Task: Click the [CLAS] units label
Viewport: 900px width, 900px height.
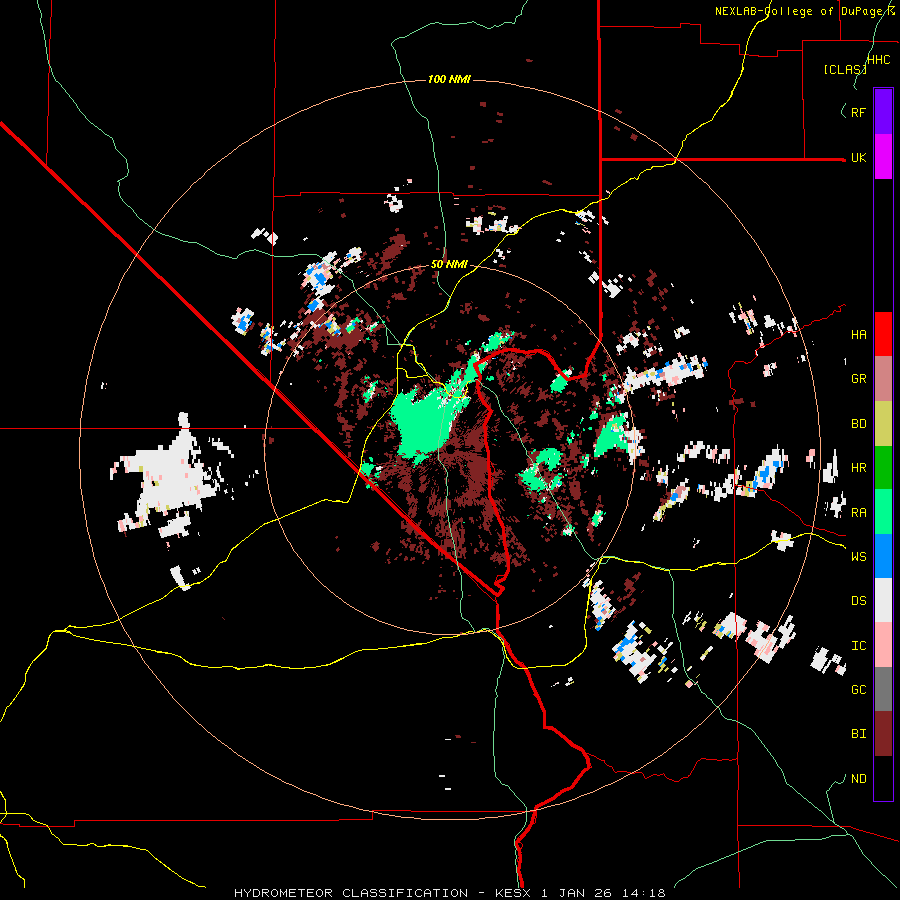Action: [845, 69]
